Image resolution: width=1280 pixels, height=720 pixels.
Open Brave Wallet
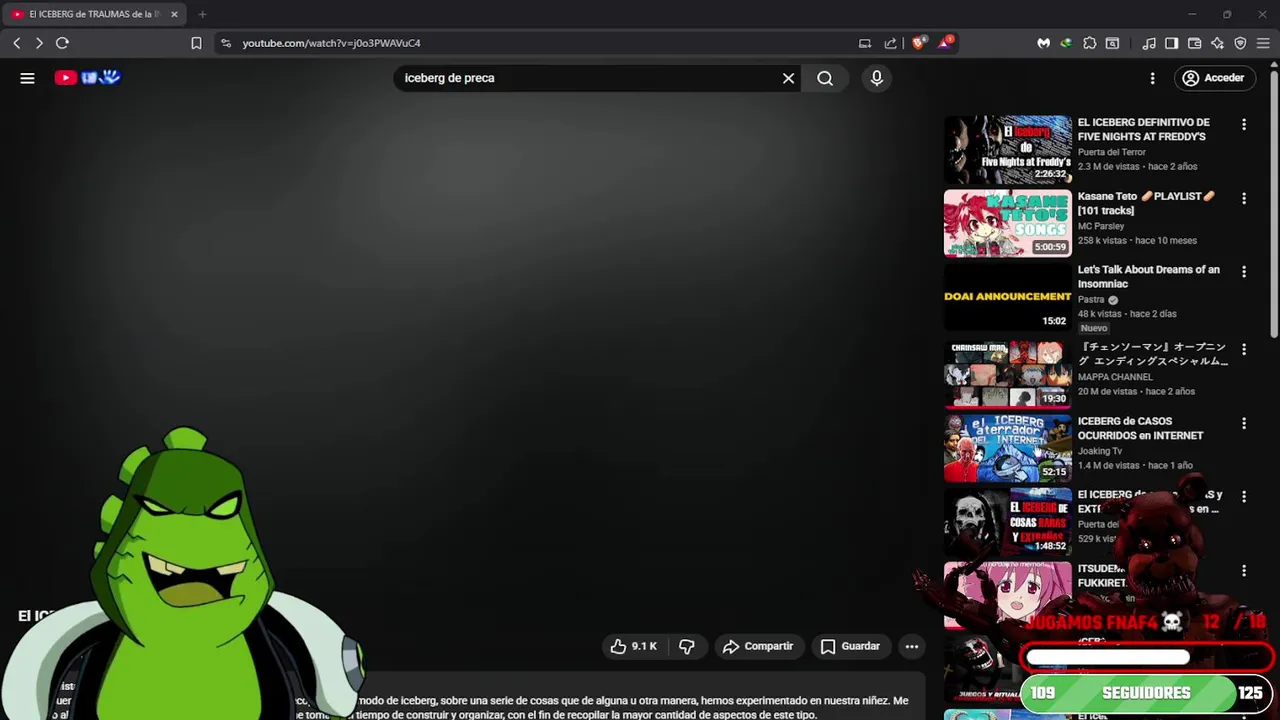click(x=1194, y=43)
